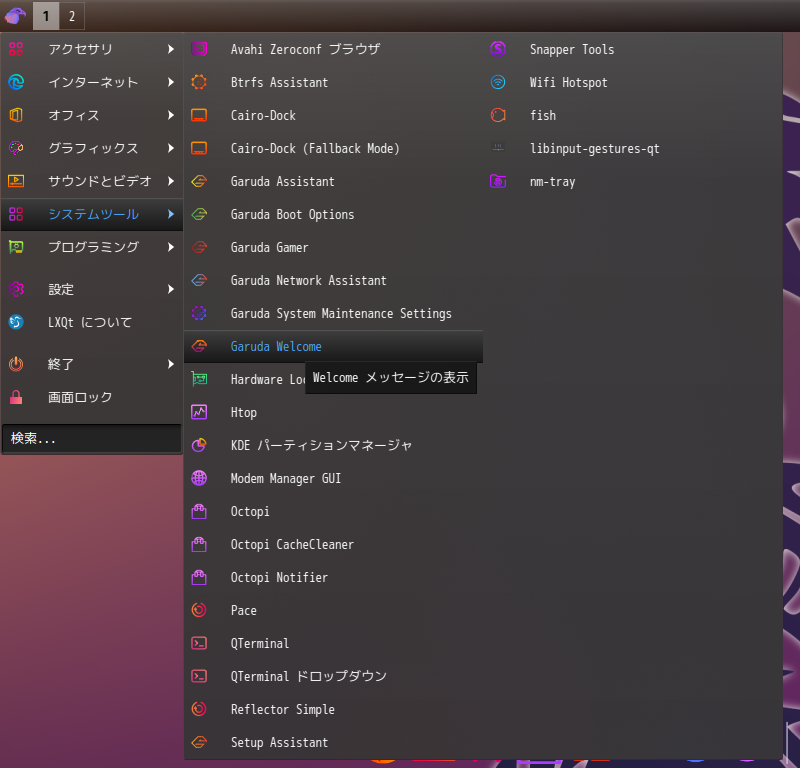This screenshot has height=768, width=800.
Task: Expand the サウンドとビデオ submenu arrow
Action: (x=171, y=181)
